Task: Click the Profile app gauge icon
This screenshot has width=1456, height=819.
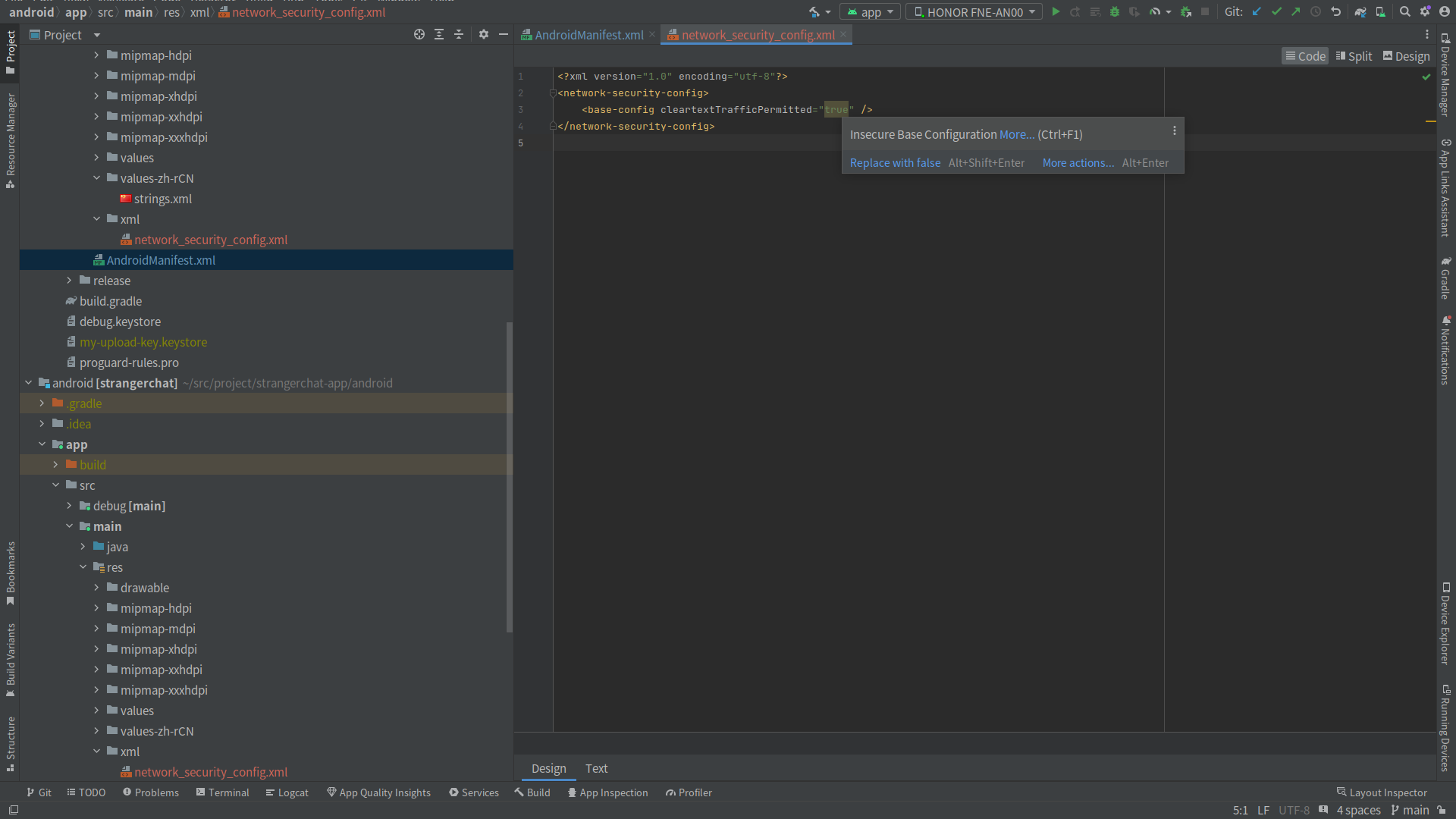Action: [x=1154, y=12]
